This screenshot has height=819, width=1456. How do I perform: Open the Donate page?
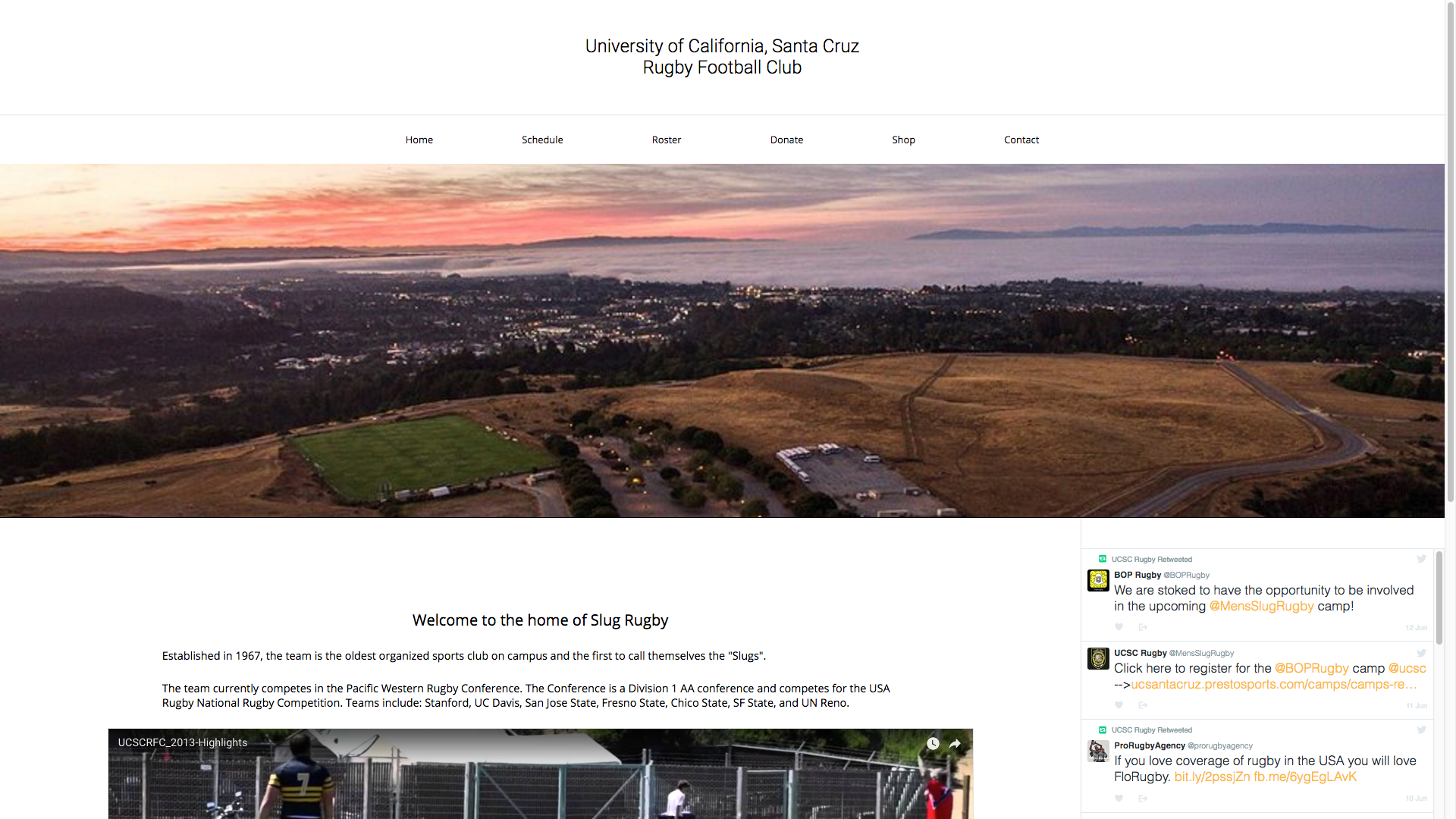[x=786, y=140]
